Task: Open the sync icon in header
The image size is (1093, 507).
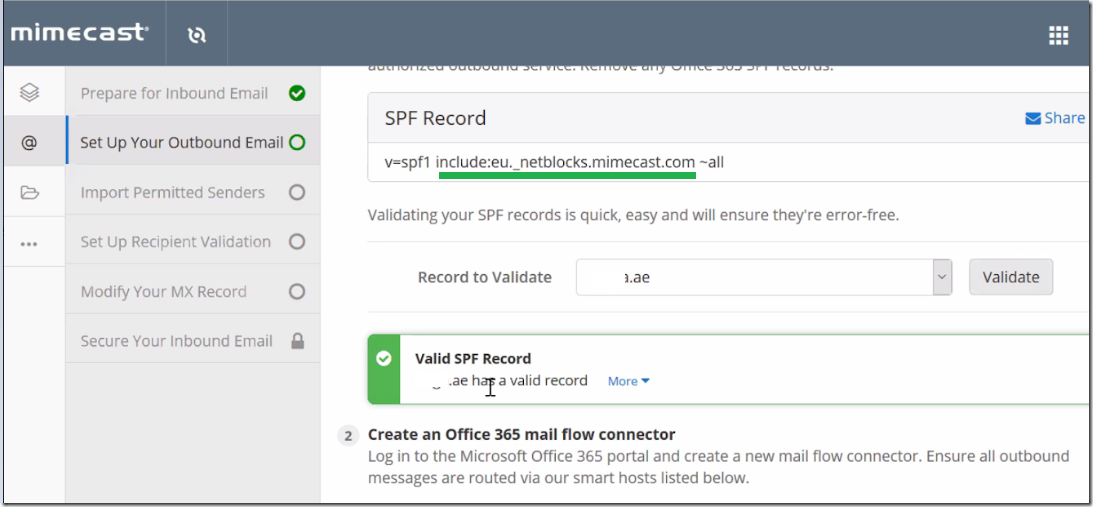Action: [x=197, y=35]
